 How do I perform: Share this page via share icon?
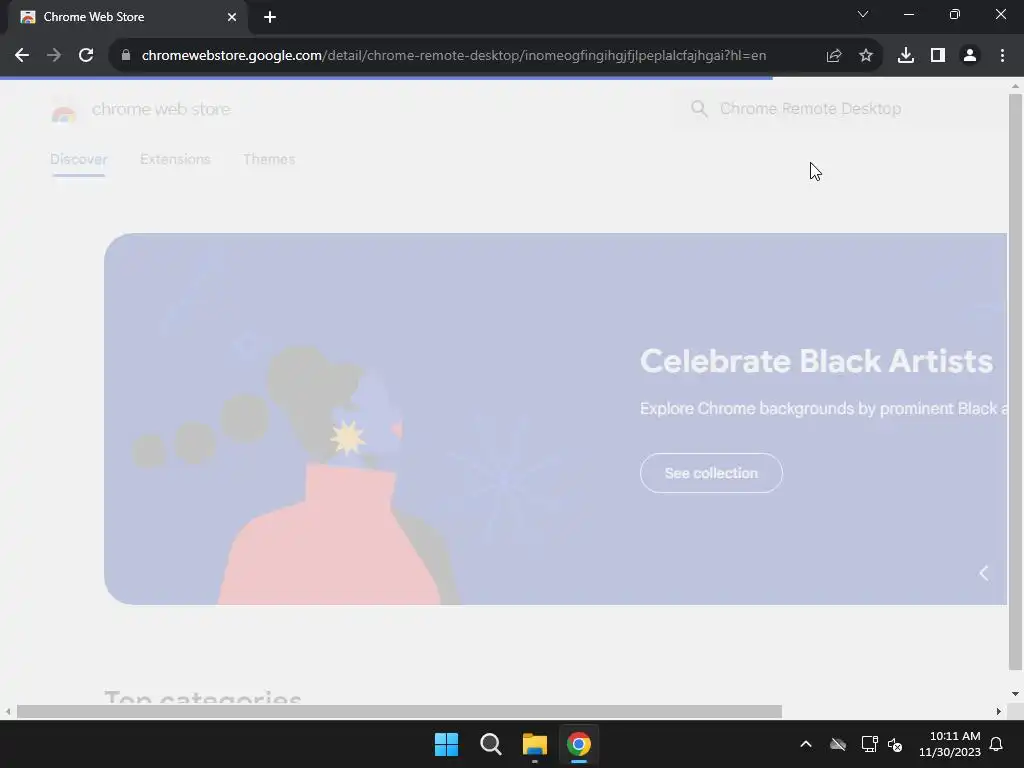[834, 56]
